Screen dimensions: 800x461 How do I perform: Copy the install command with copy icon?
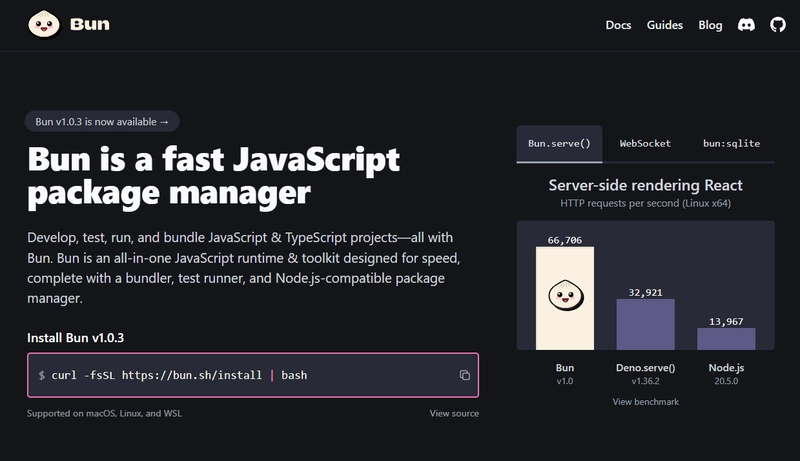pos(464,375)
